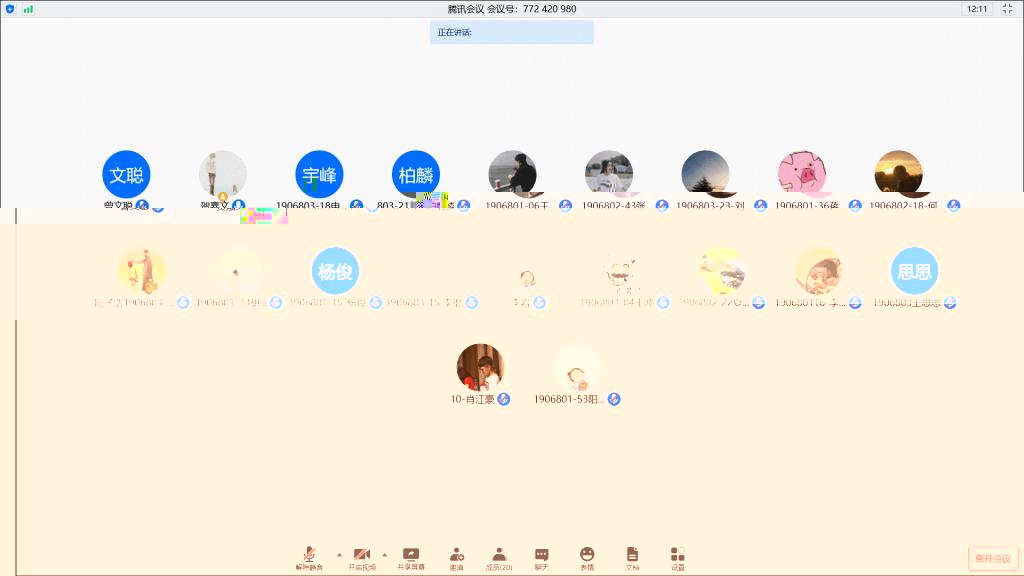1024x576 pixels.
Task: Click the pink pig participant avatar
Action: [802, 174]
